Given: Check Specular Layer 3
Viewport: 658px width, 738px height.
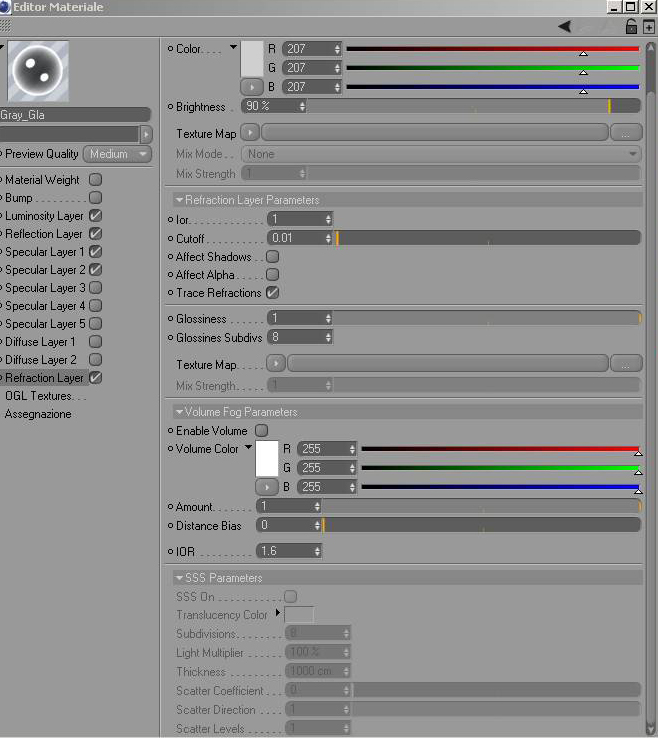Looking at the screenshot, I should [x=96, y=288].
